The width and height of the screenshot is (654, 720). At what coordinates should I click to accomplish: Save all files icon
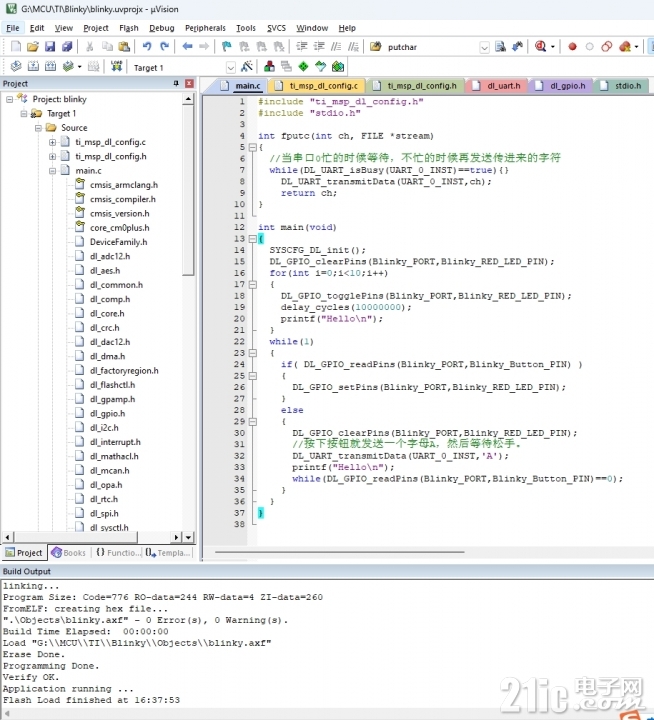coord(67,46)
